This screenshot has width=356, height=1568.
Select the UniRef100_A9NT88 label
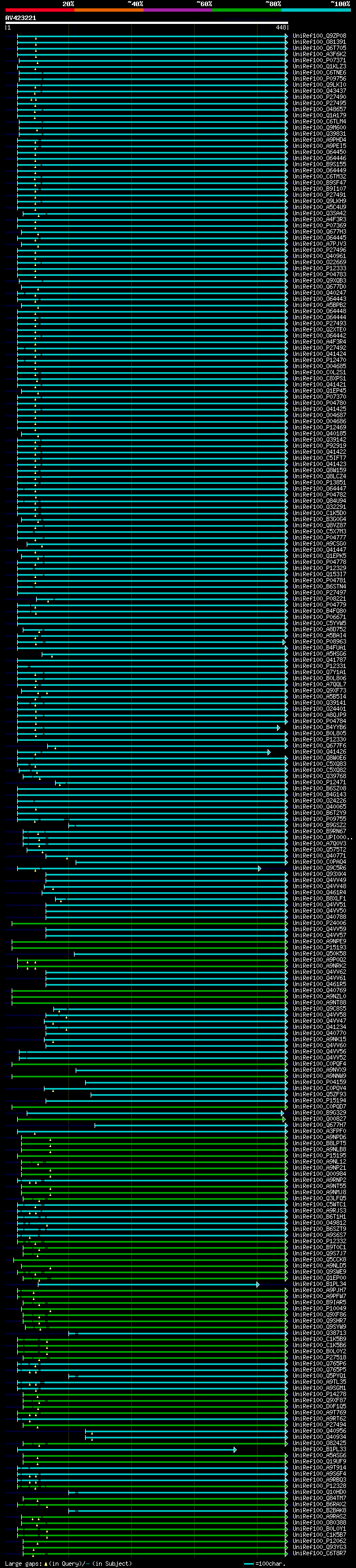[x=319, y=1002]
